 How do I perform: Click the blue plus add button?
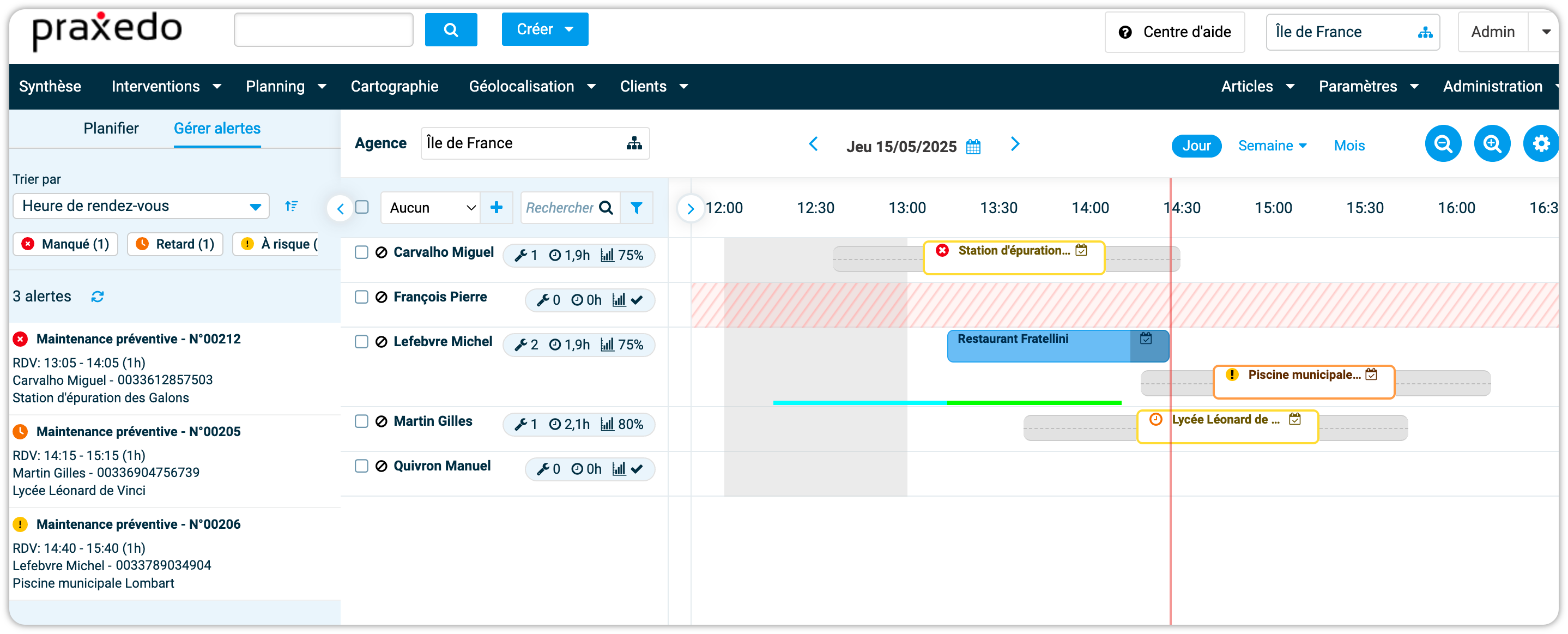[496, 208]
